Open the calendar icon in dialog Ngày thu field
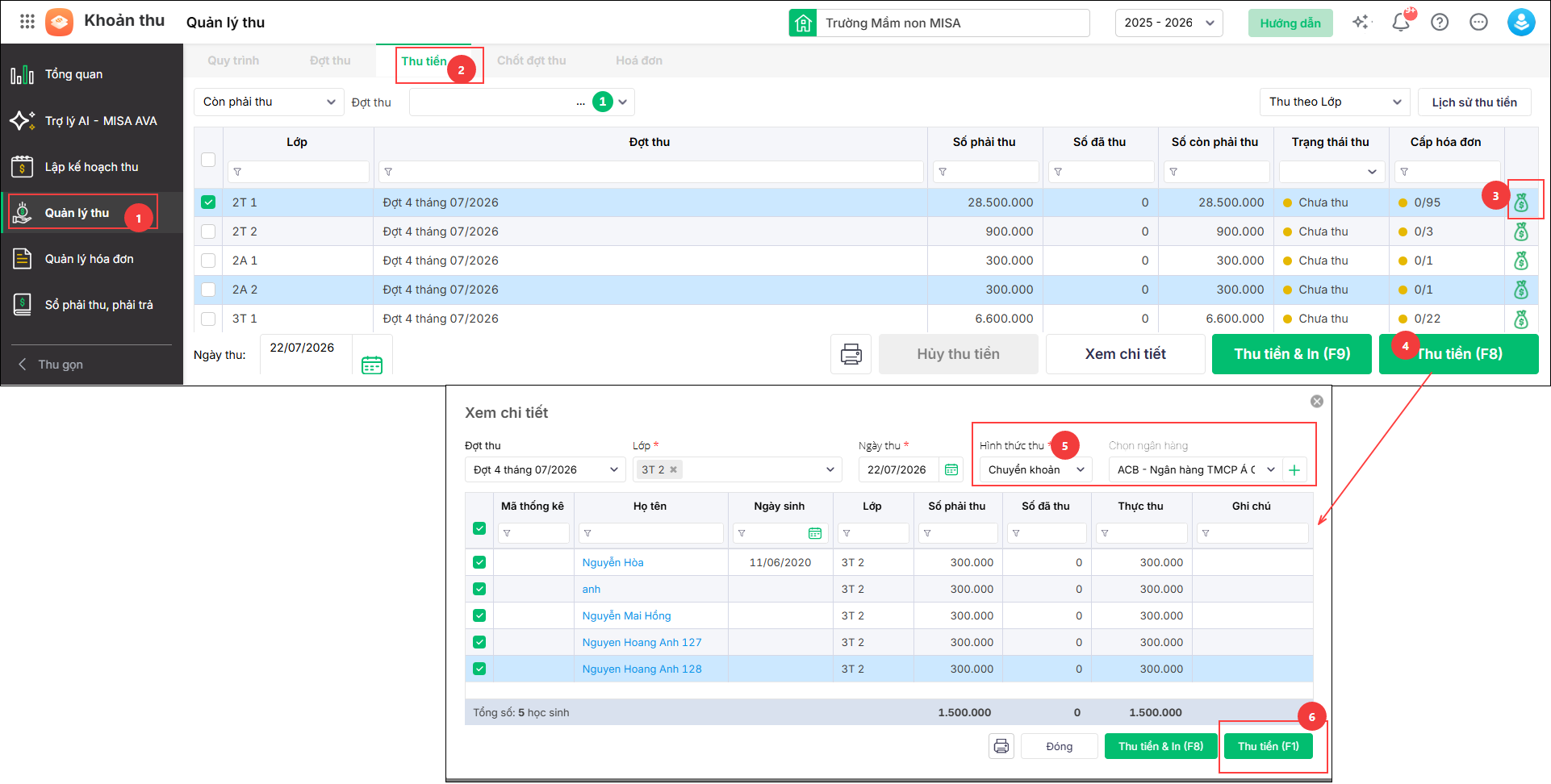This screenshot has height=784, width=1551. coord(951,469)
